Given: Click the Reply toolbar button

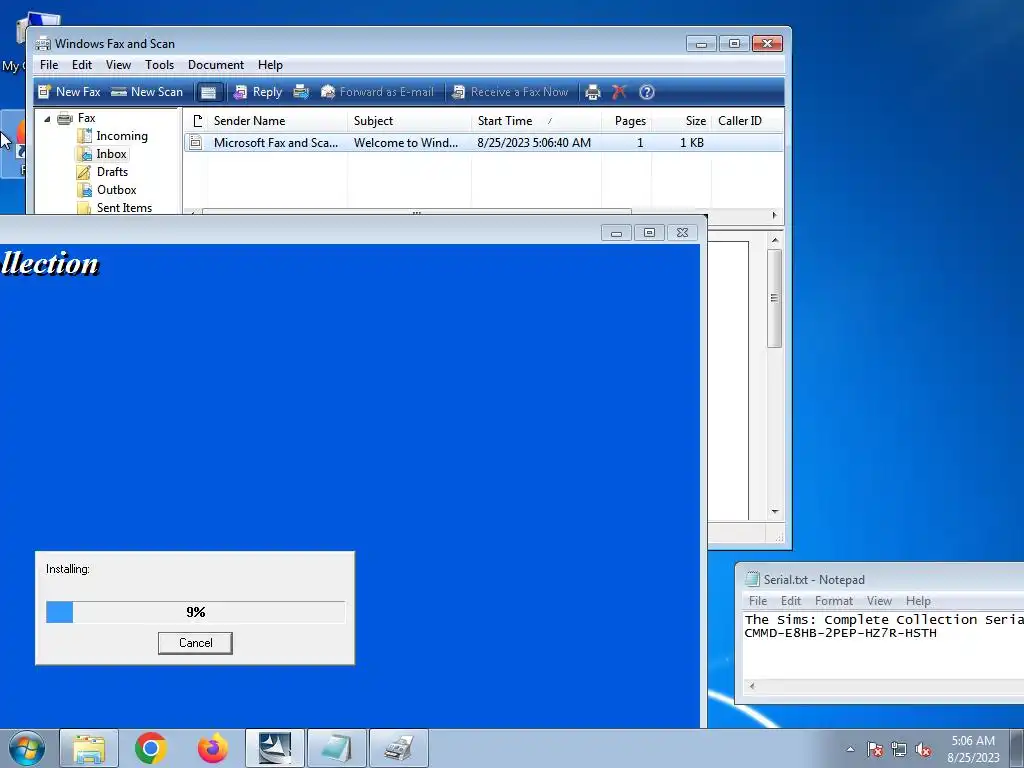Looking at the screenshot, I should [x=258, y=92].
